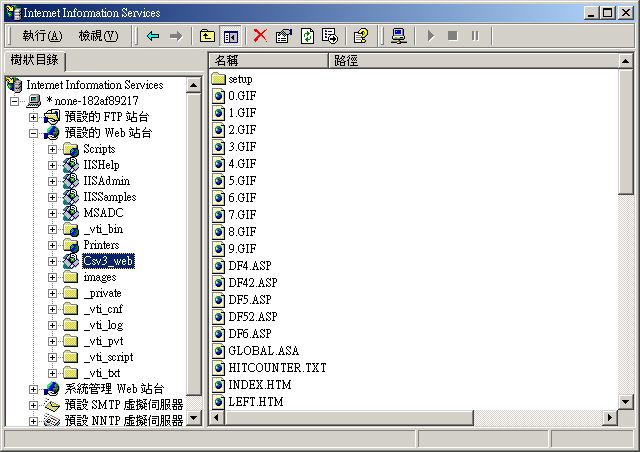Image resolution: width=640 pixels, height=452 pixels.
Task: Click file list horizontal scroll right arrow
Action: click(610, 418)
